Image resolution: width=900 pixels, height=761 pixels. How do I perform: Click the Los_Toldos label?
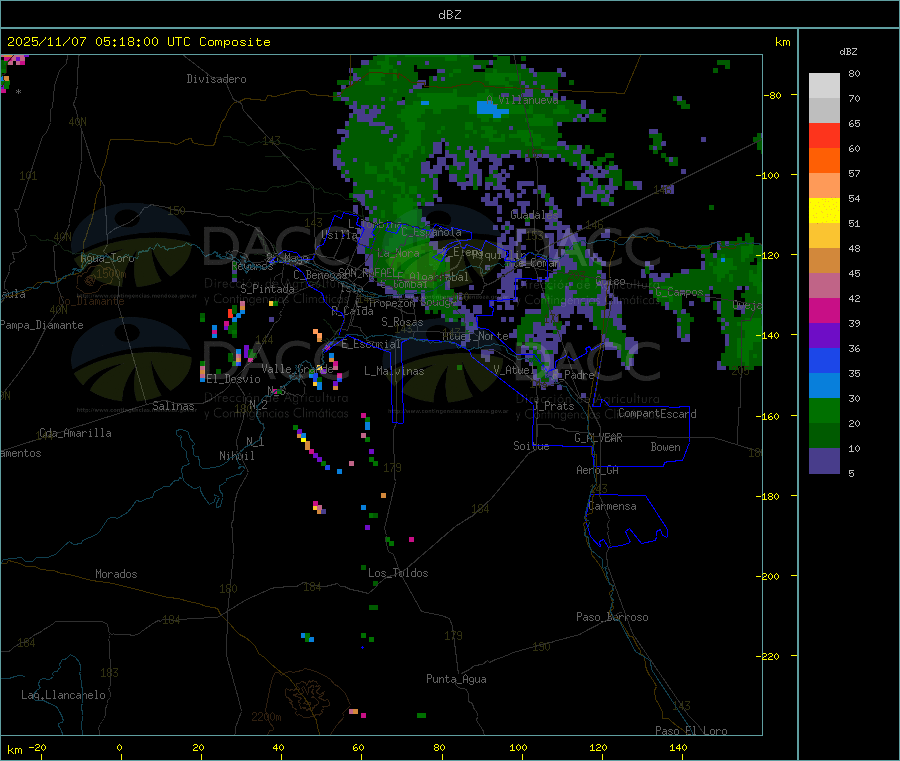click(x=398, y=573)
